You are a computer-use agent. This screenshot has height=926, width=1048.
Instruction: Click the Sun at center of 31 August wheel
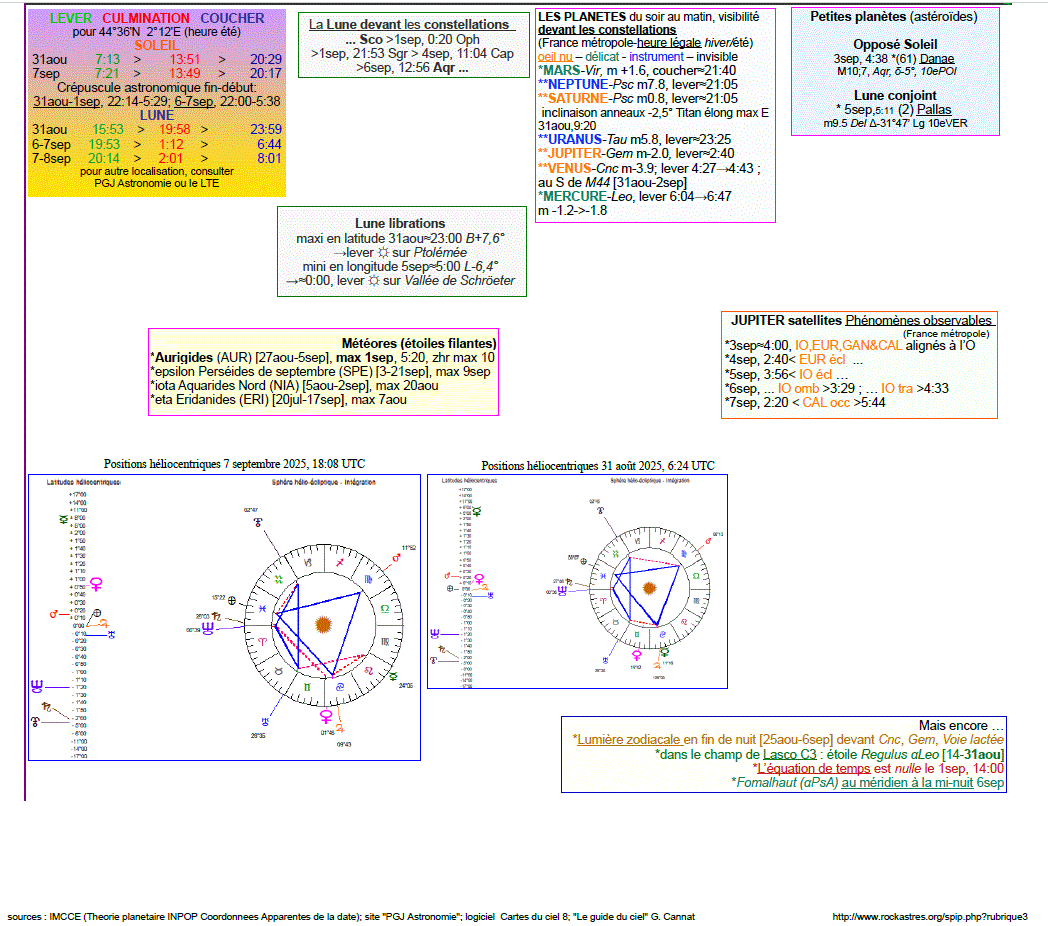(x=651, y=587)
